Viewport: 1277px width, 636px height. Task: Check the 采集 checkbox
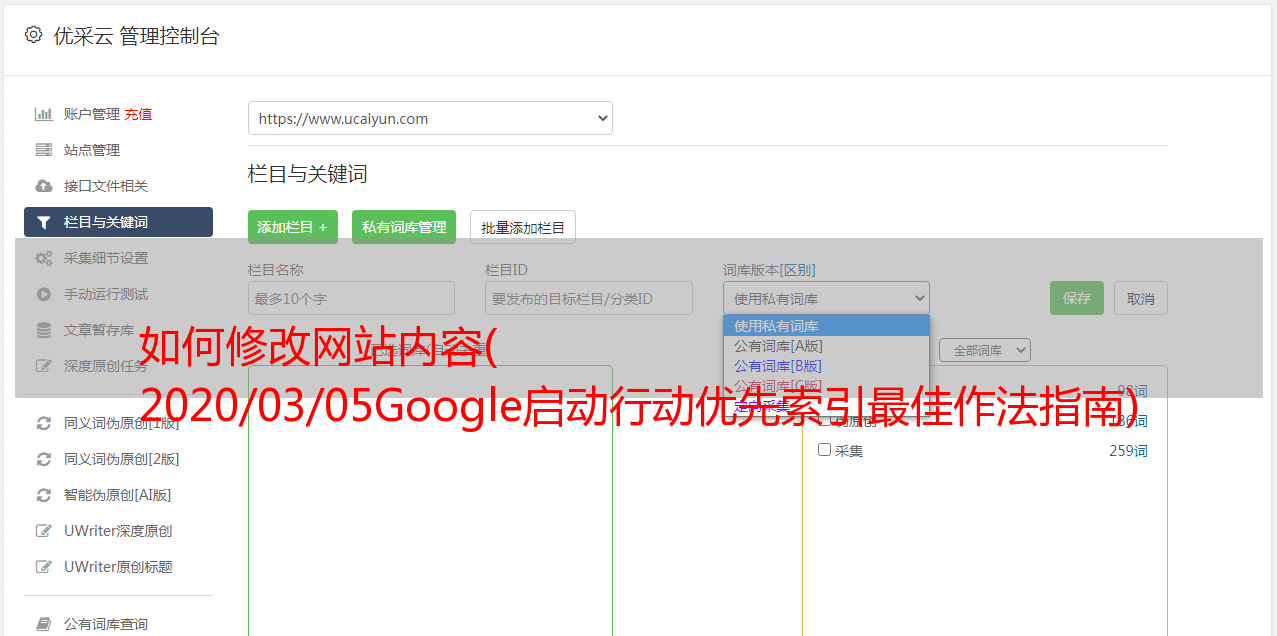coord(825,450)
